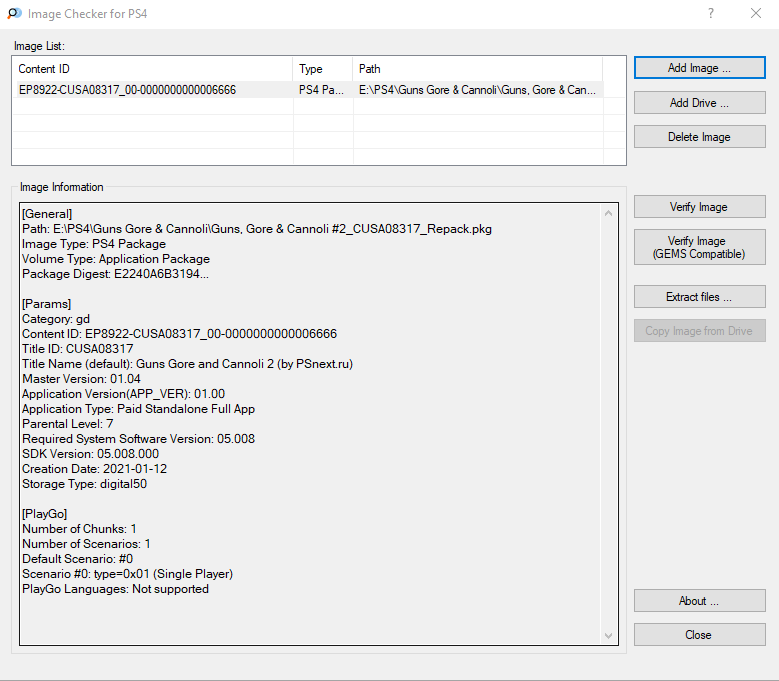Click the Delete Image button

(x=700, y=137)
